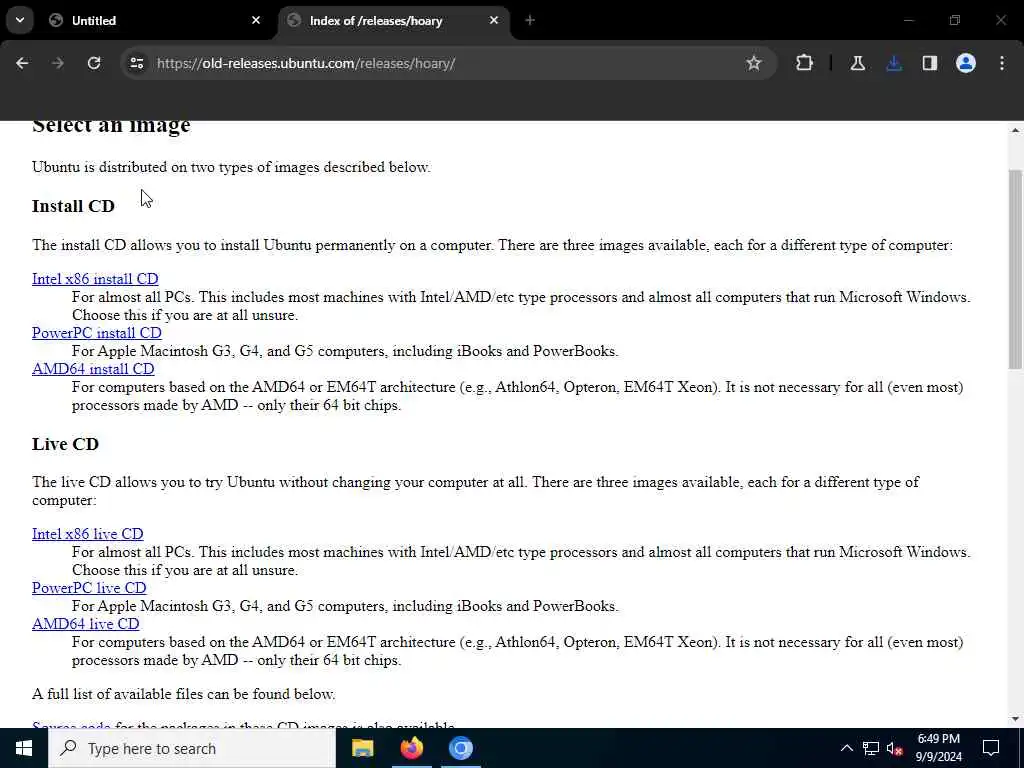Expand the tab search dropdown

pos(20,20)
